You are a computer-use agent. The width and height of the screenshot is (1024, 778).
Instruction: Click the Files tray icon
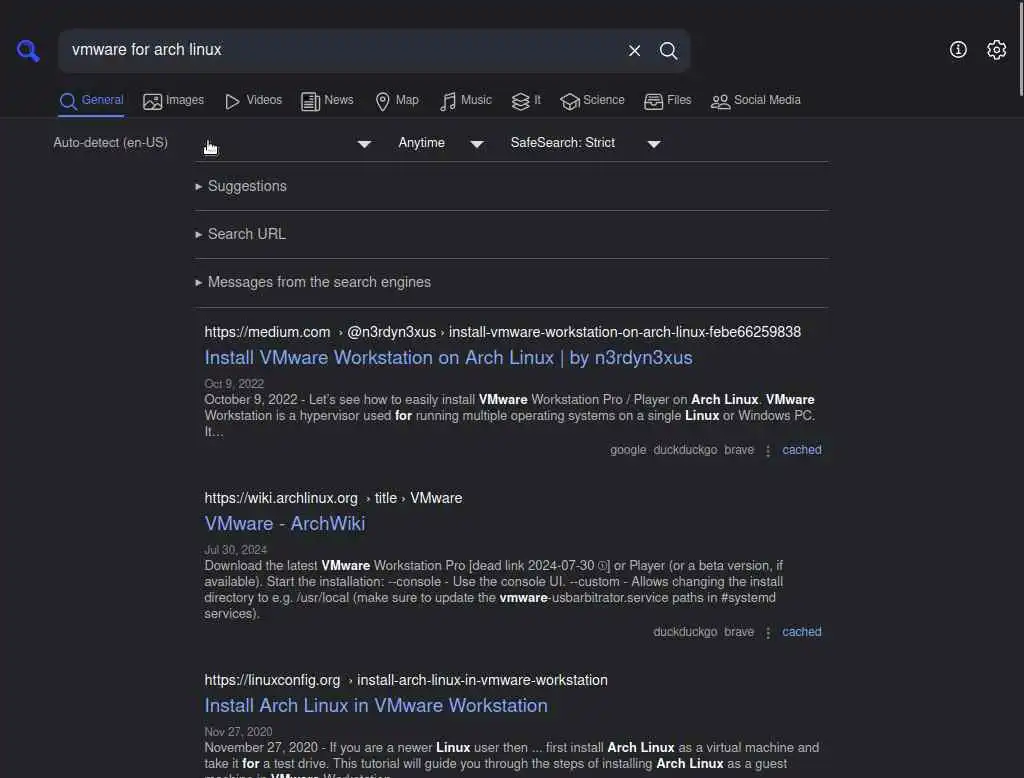pos(653,101)
